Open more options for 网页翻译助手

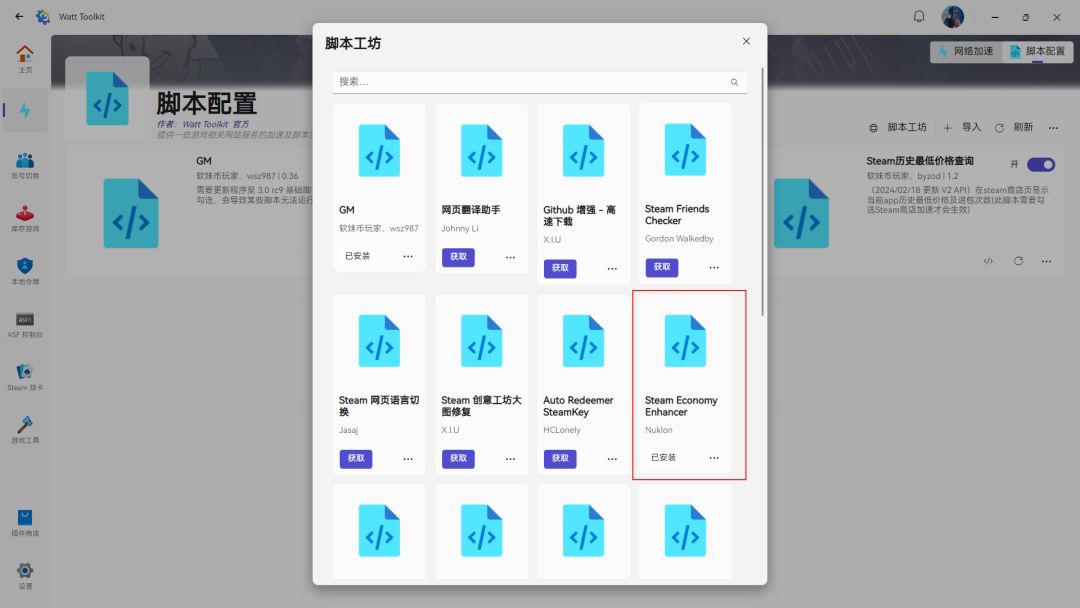tap(510, 257)
